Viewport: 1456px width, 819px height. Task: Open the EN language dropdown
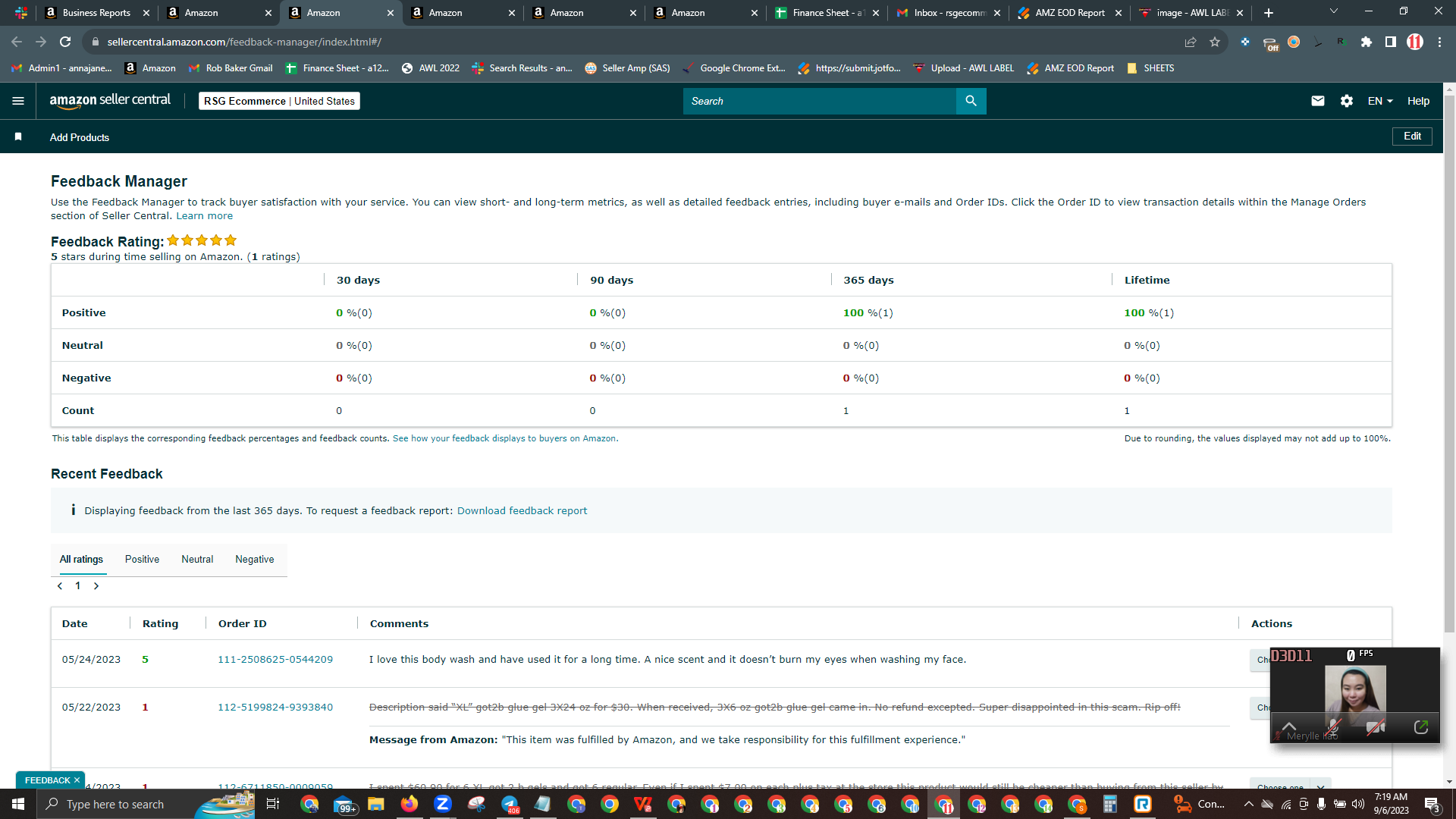coord(1380,101)
